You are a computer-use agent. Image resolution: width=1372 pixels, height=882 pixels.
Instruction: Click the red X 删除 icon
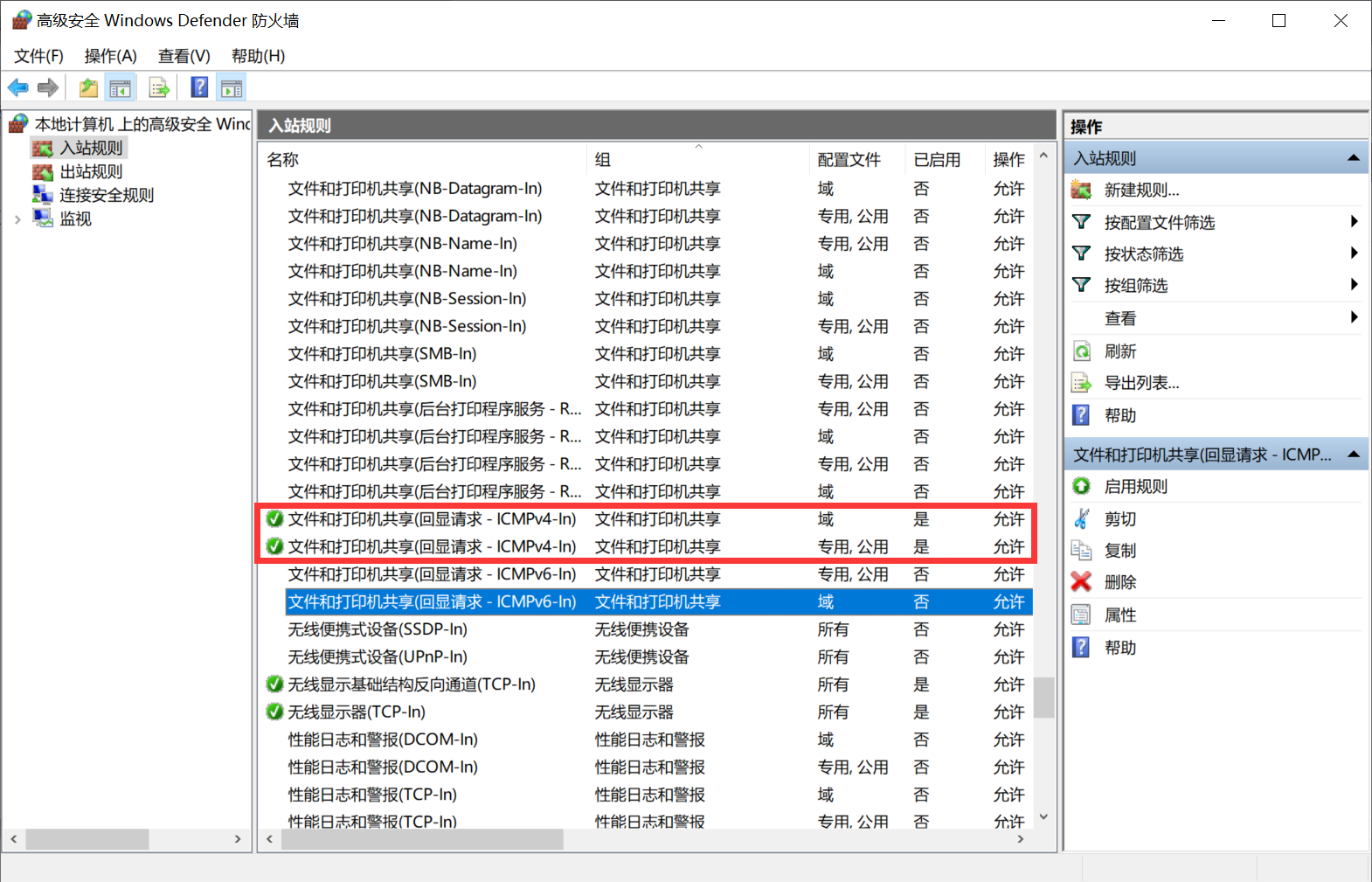pyautogui.click(x=1082, y=581)
